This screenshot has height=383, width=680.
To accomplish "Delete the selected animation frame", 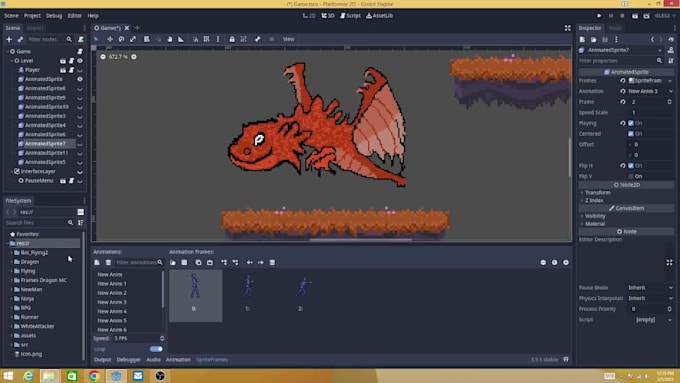I will point(272,262).
